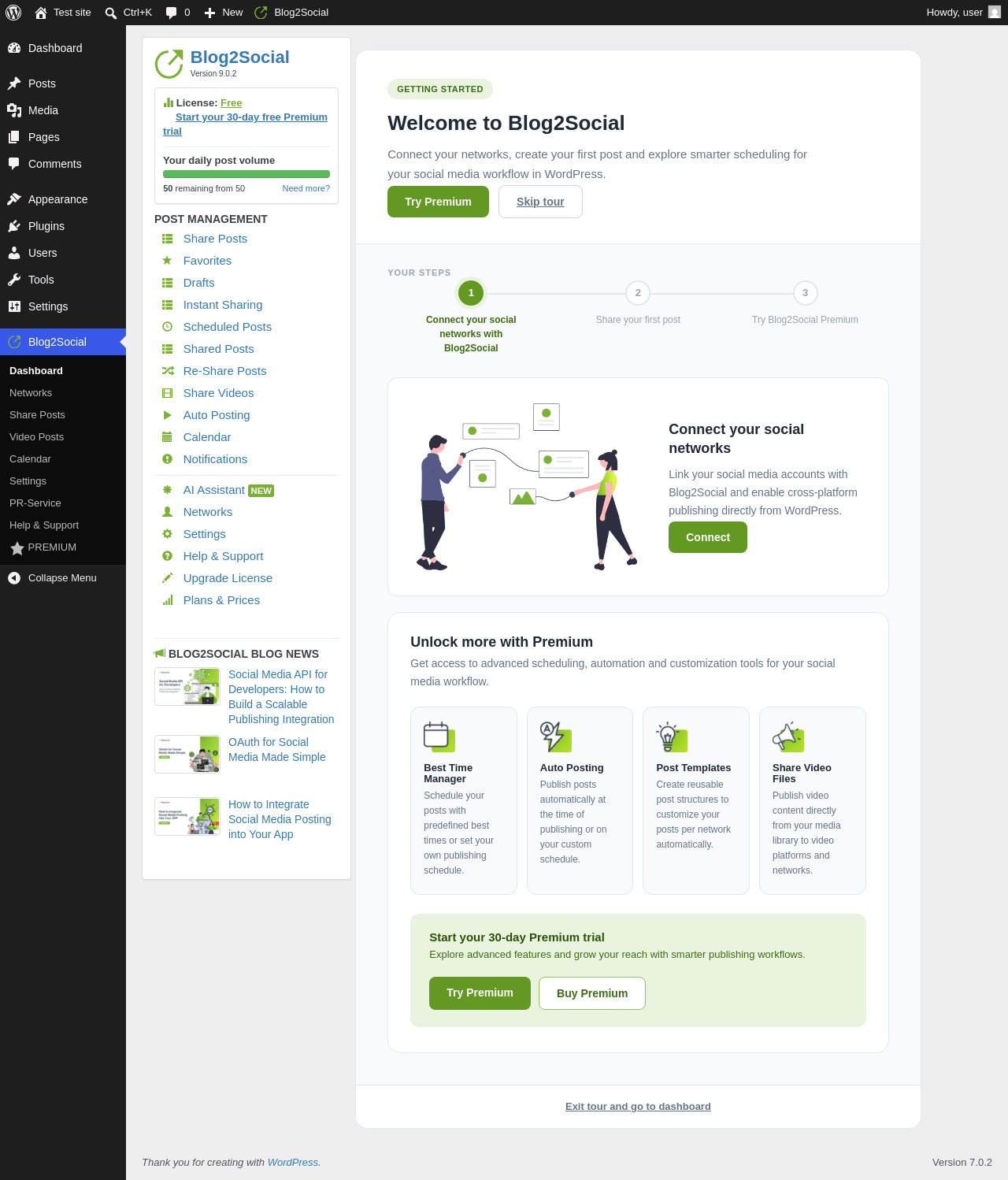Click the Posts pushpin icon in sidebar
This screenshot has width=1008, height=1180.
(14, 83)
